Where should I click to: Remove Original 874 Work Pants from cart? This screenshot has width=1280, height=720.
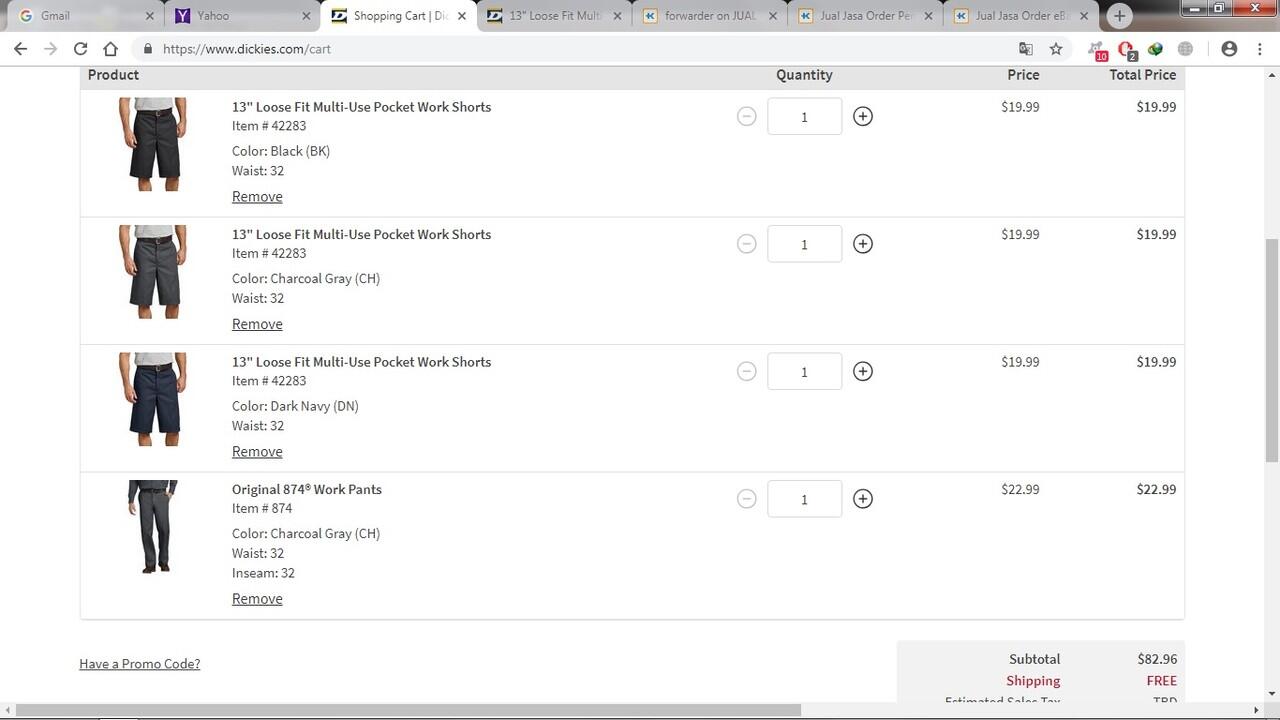tap(257, 599)
